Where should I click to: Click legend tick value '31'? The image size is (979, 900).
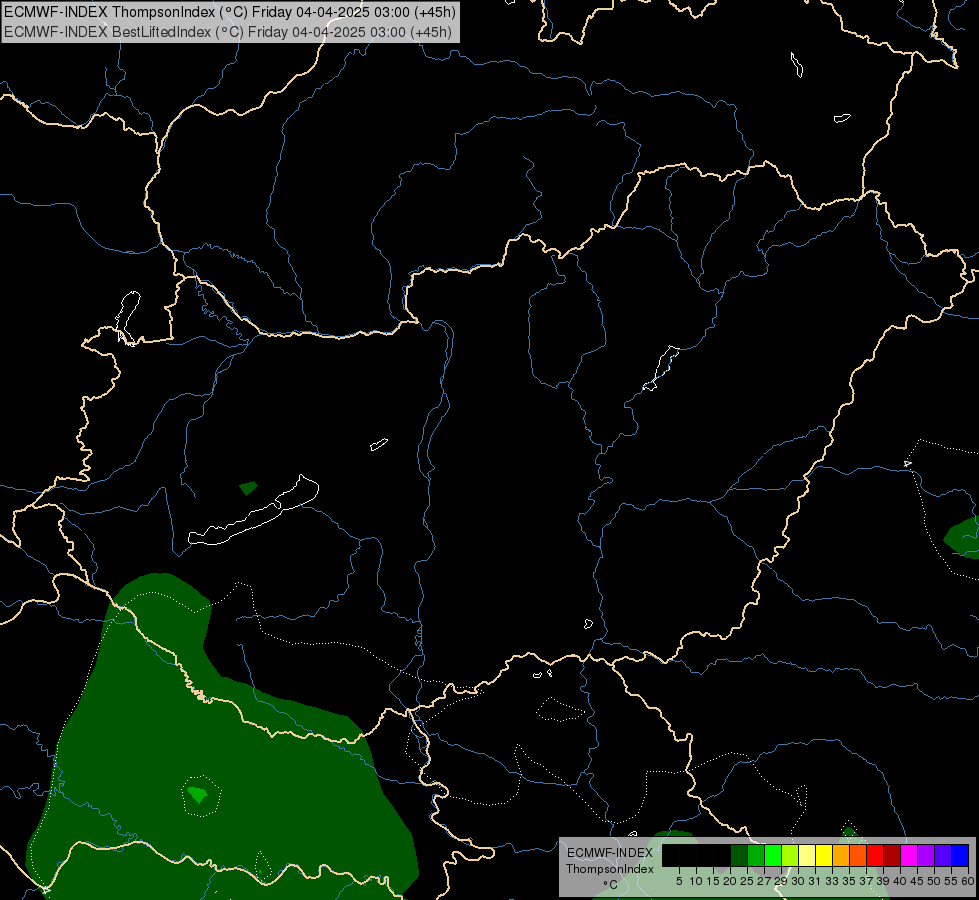(x=815, y=881)
